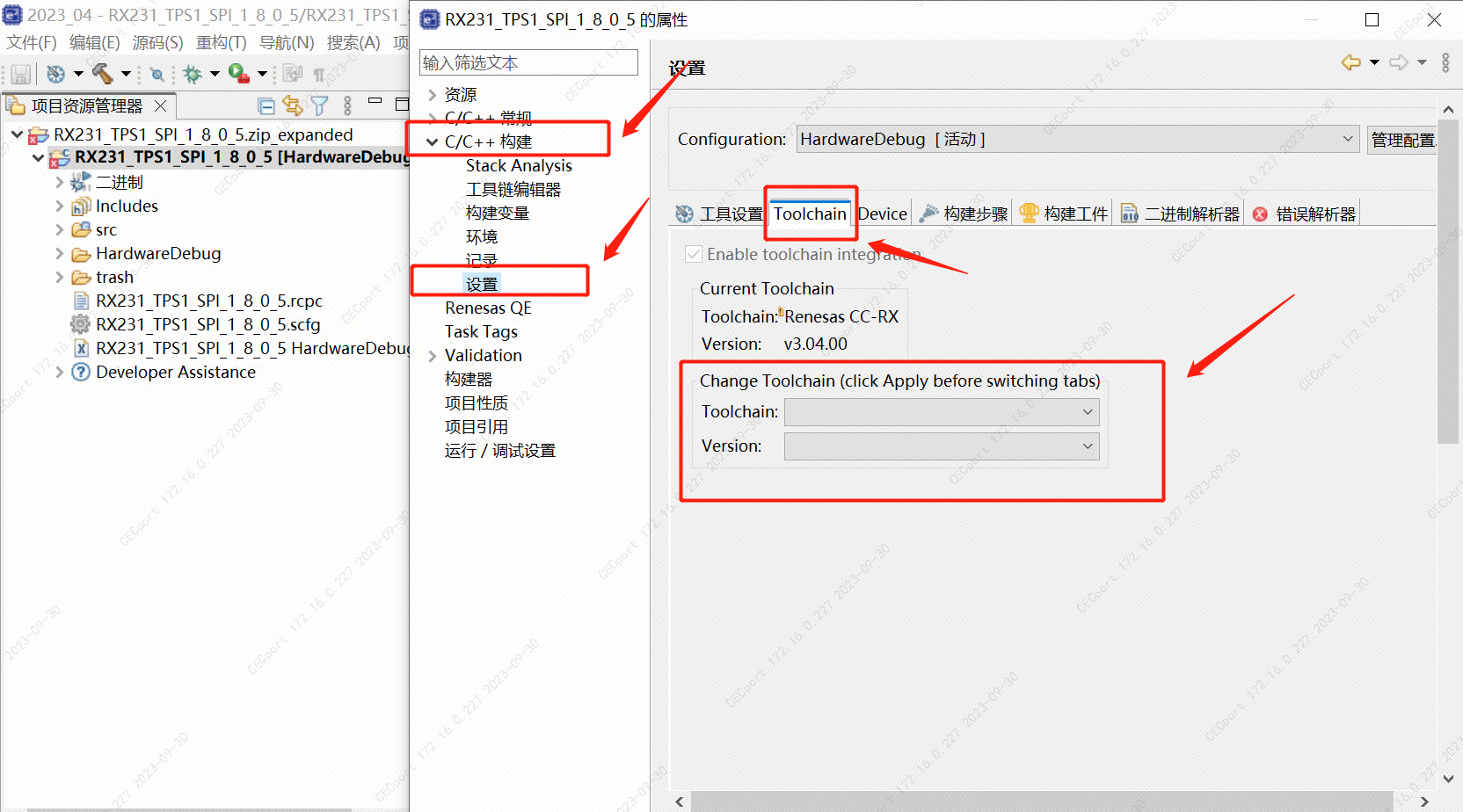
Task: Expand the Includes node
Action: 59,206
